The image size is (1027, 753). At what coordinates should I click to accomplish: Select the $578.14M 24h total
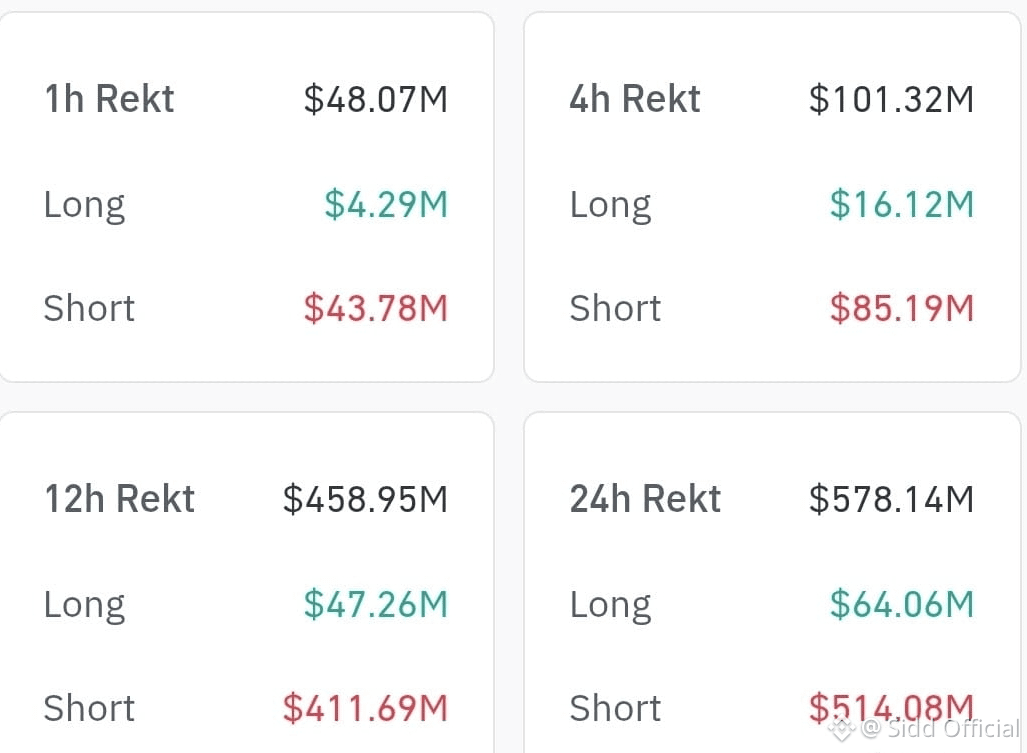pos(891,500)
